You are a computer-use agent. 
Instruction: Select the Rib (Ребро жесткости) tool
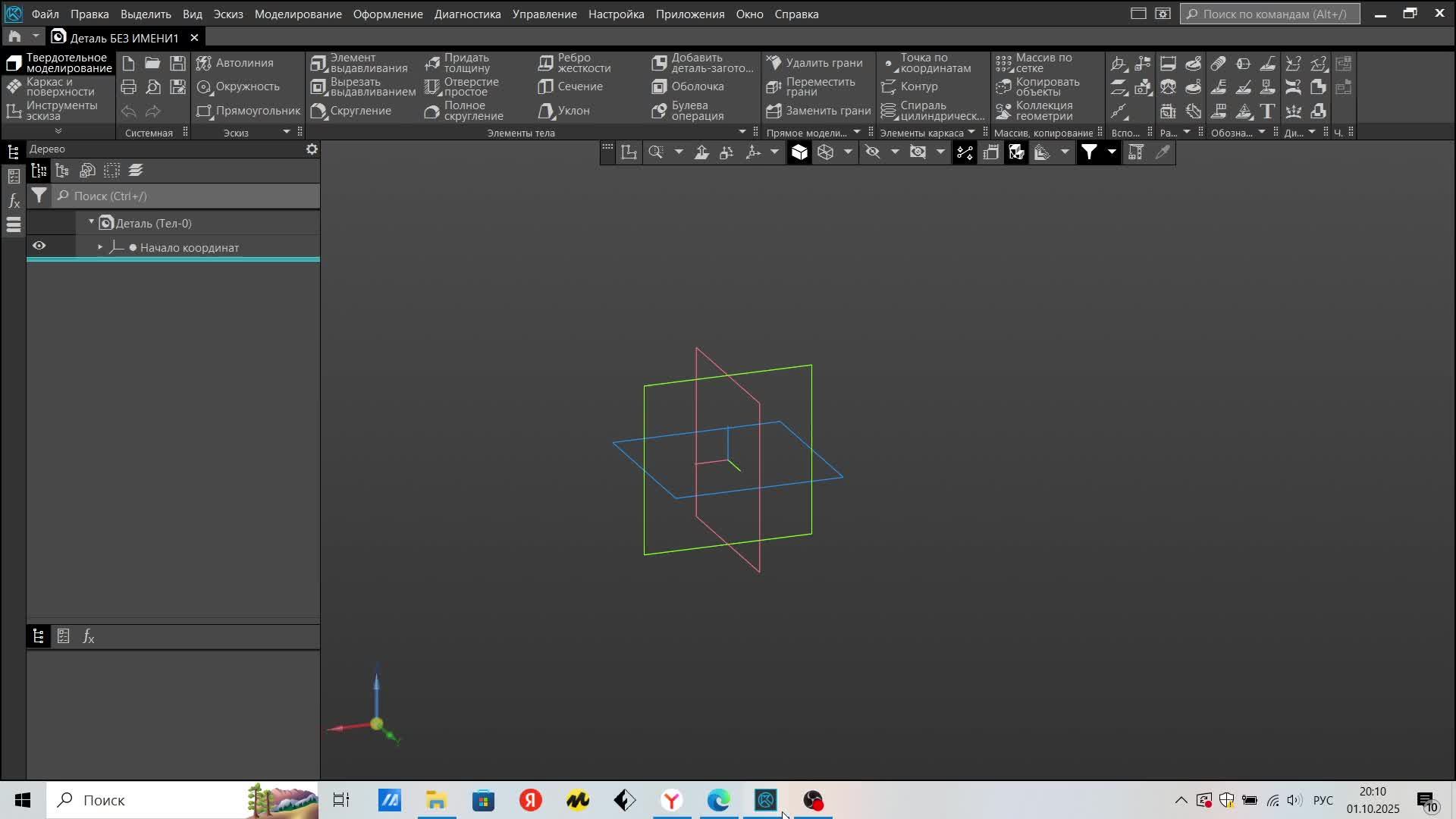tap(575, 63)
